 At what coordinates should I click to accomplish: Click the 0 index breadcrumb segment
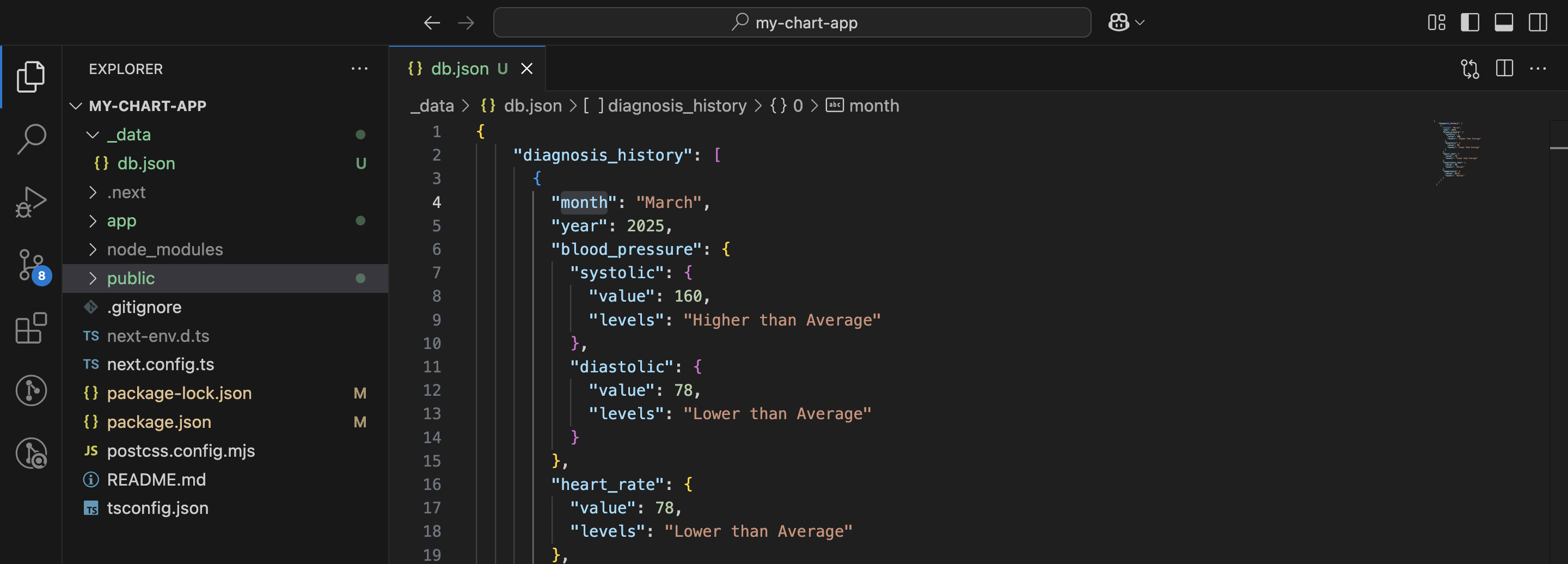click(786, 106)
